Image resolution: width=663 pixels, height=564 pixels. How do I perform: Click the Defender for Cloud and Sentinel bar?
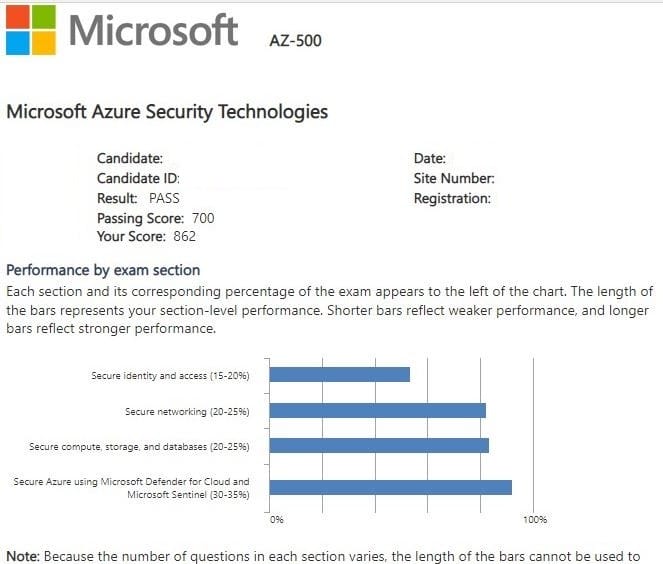[391, 487]
